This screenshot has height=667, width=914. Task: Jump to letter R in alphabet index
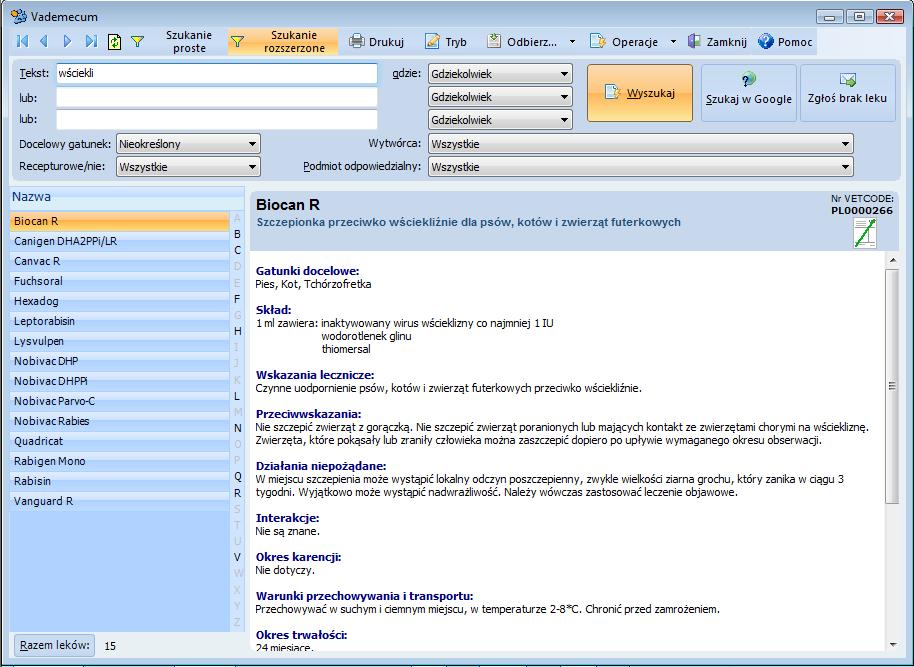pyautogui.click(x=237, y=493)
